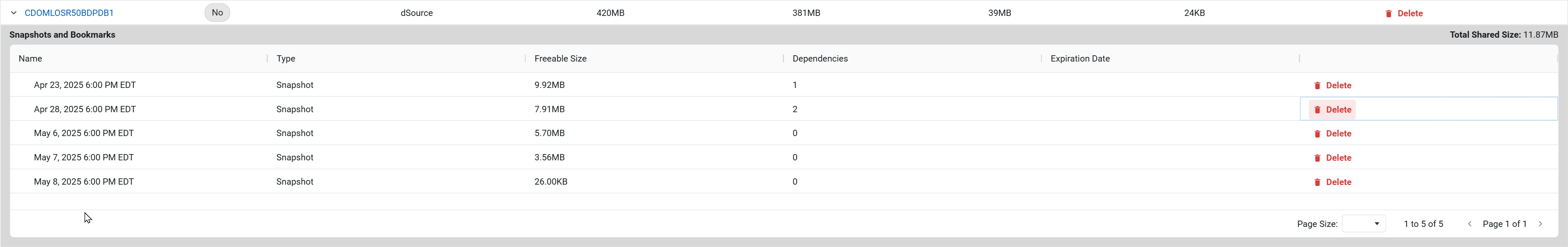The image size is (1568, 247).
Task: Click trash icon for May 7 snapshot
Action: [1317, 158]
